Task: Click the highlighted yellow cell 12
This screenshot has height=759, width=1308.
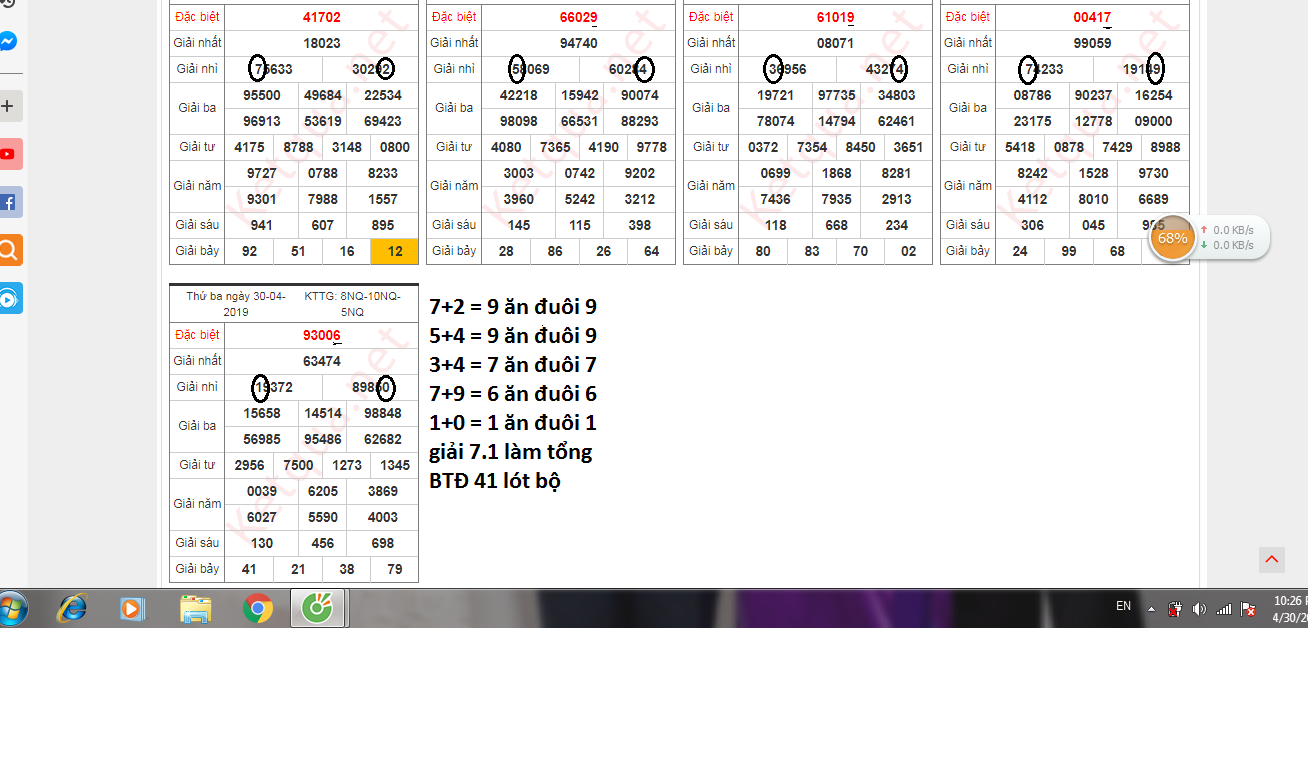Action: tap(395, 251)
